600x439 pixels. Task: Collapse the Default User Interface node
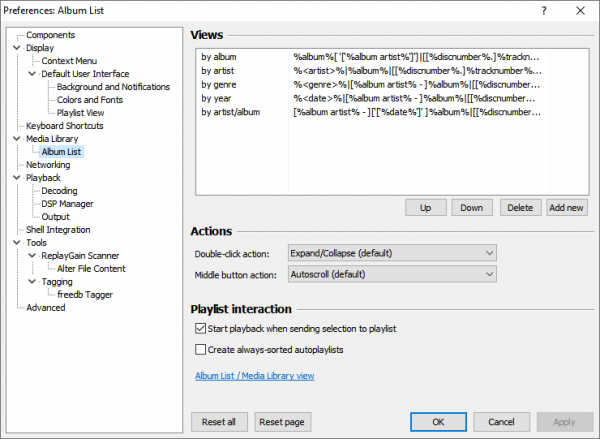[31, 74]
